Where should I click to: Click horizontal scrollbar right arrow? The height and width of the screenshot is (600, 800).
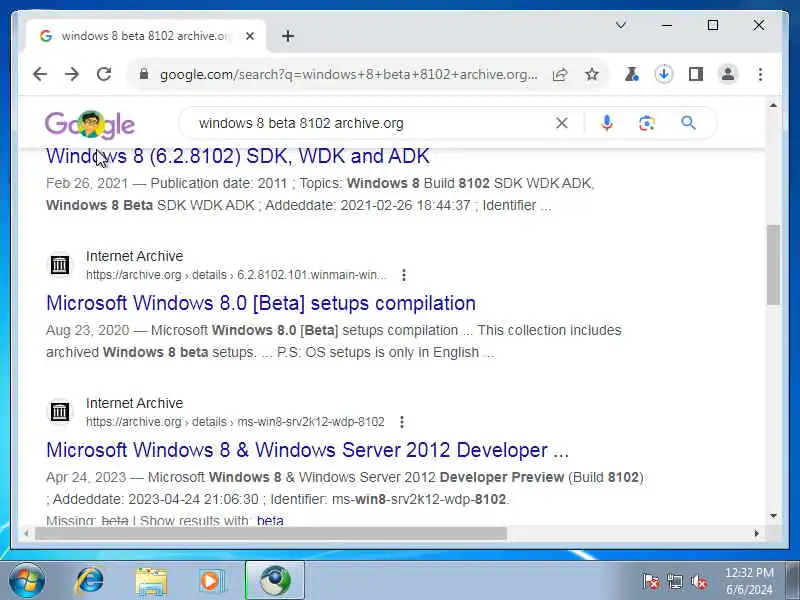pyautogui.click(x=756, y=533)
